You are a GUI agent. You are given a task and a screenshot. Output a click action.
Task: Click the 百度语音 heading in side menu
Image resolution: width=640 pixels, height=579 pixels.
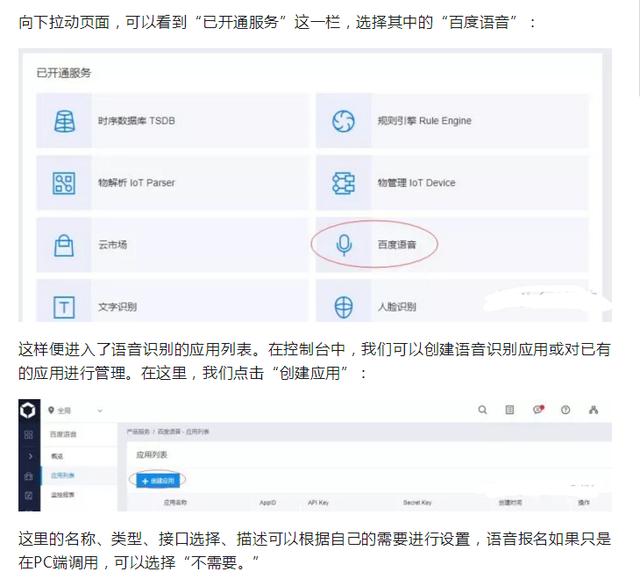63,434
